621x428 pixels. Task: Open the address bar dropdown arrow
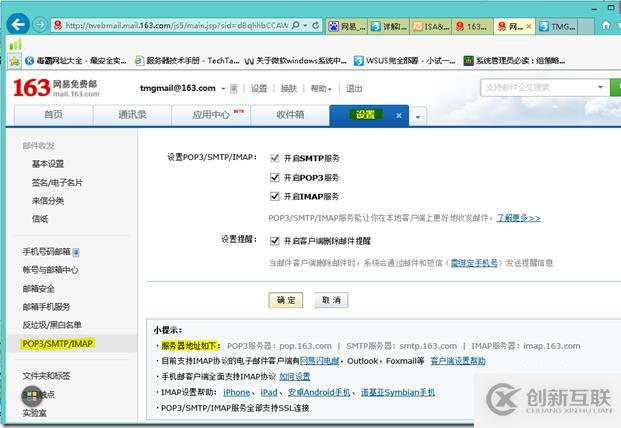(x=305, y=25)
